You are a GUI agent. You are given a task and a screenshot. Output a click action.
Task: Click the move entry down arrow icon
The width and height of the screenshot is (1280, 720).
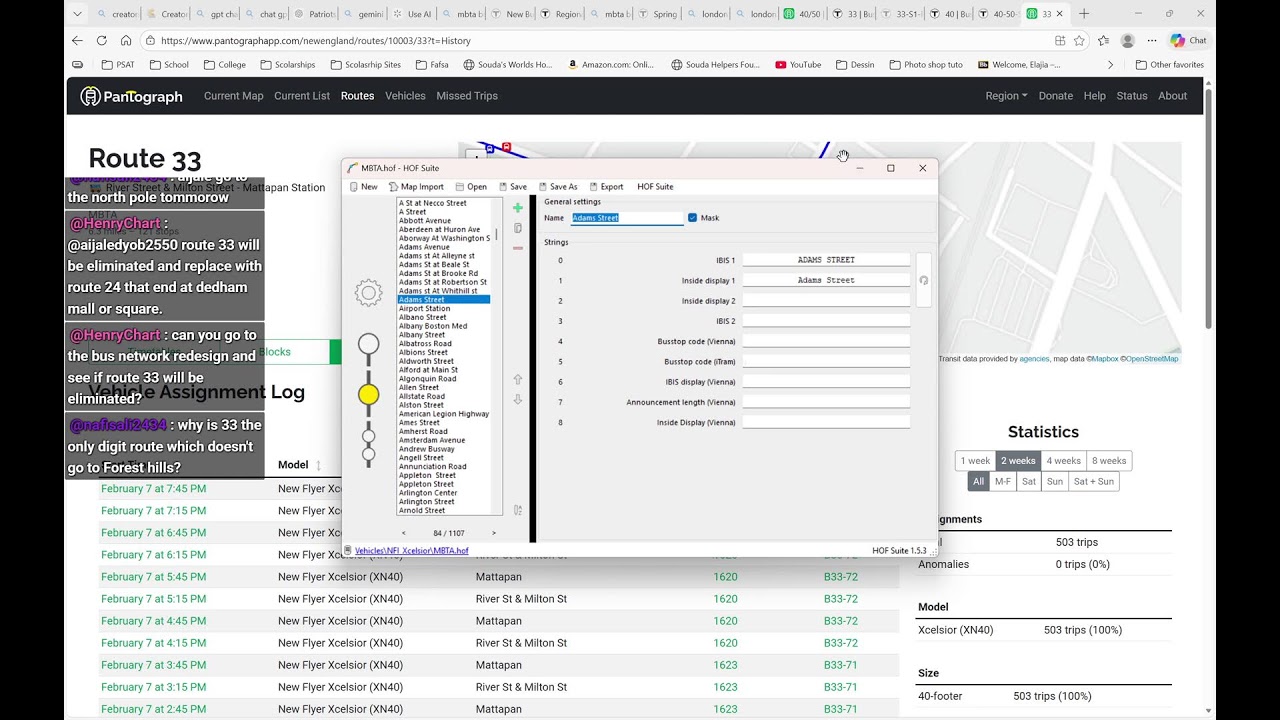pyautogui.click(x=518, y=400)
